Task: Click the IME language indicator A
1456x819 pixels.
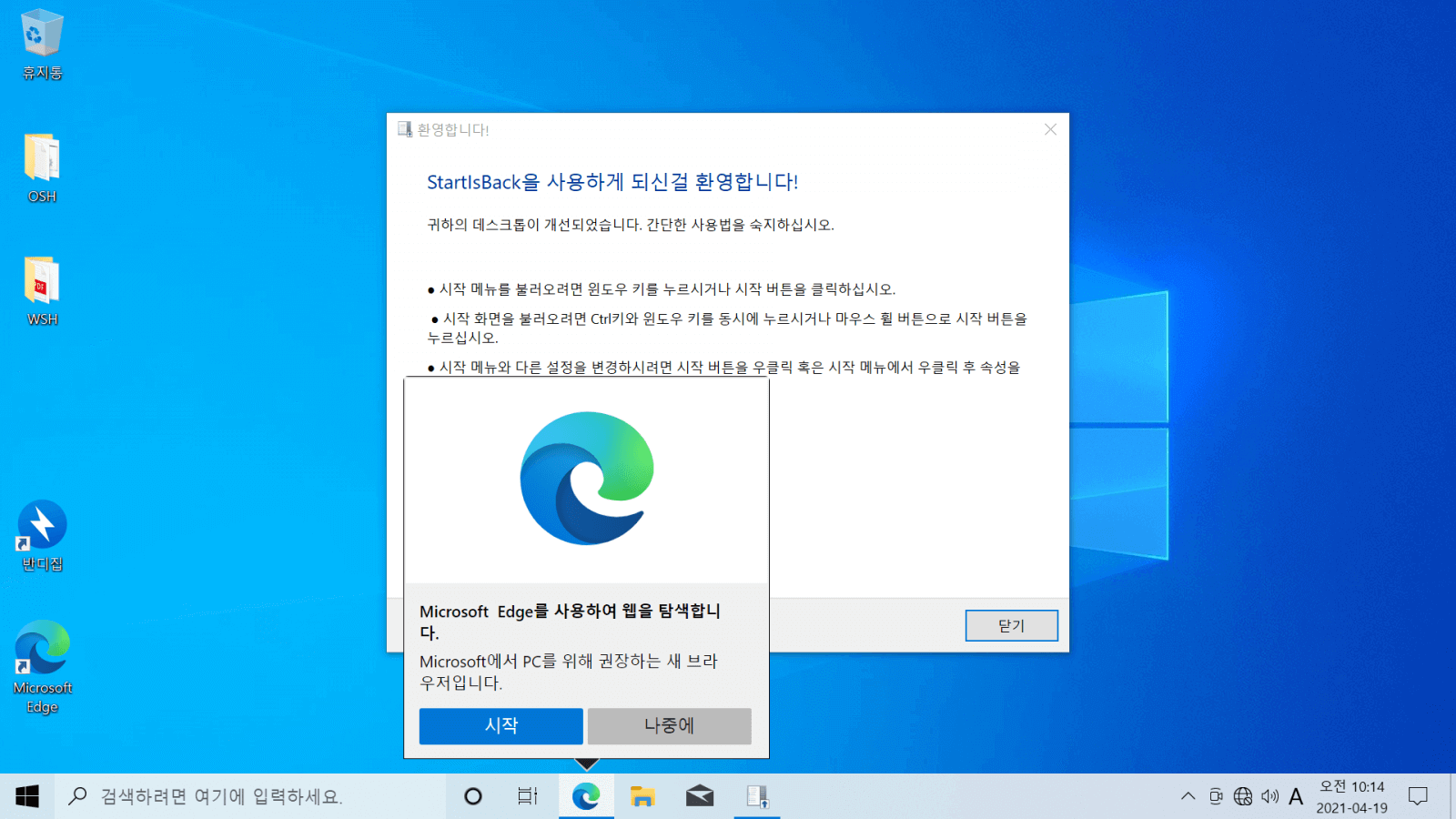Action: click(1296, 796)
